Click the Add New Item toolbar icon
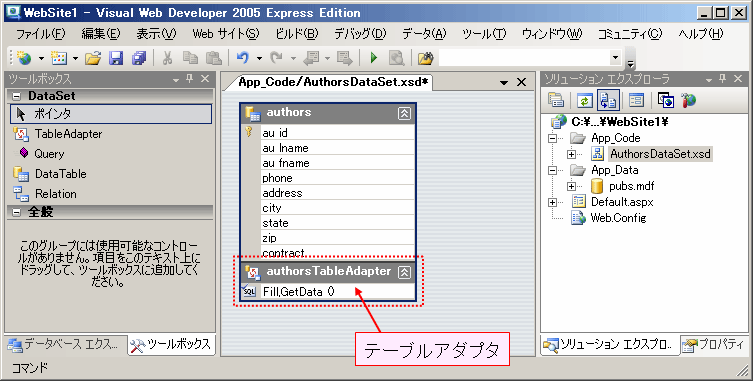Screen dimensions: 753x381 point(59,58)
